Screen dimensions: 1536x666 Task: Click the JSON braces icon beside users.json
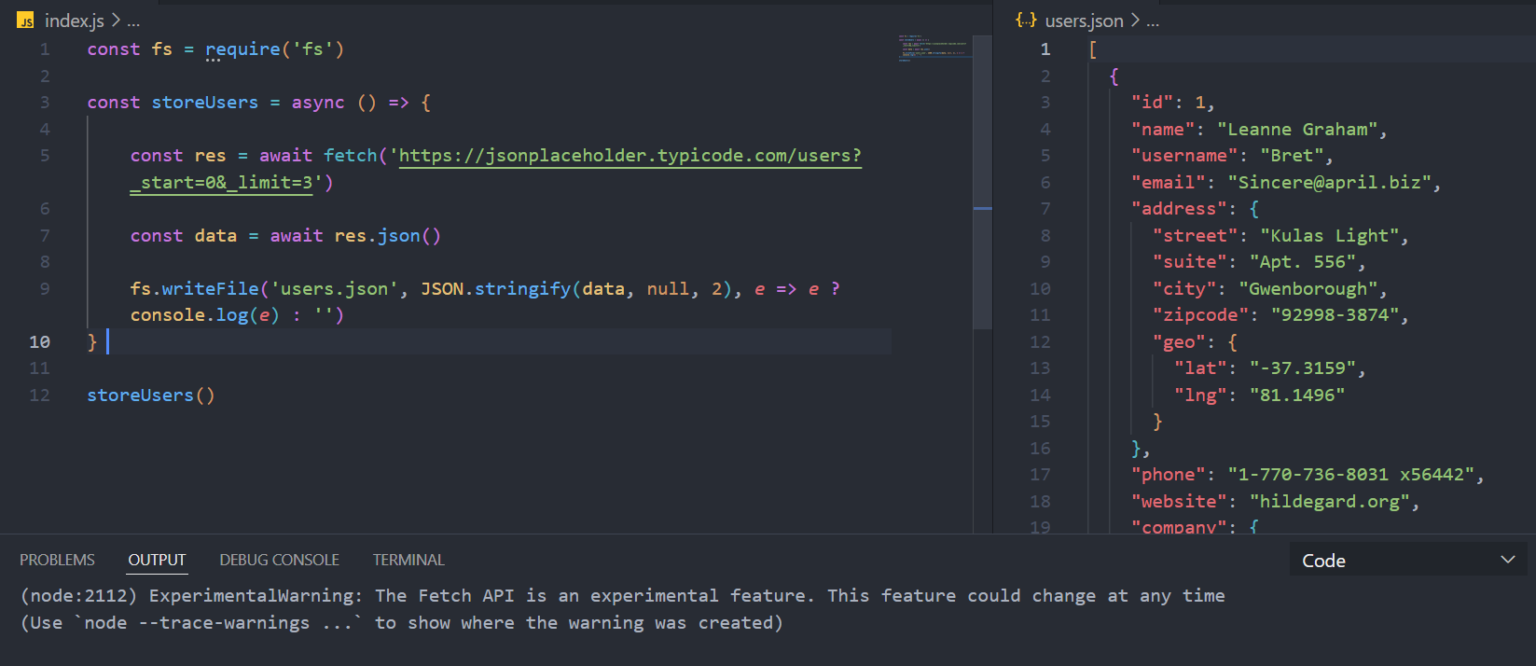pos(1026,21)
